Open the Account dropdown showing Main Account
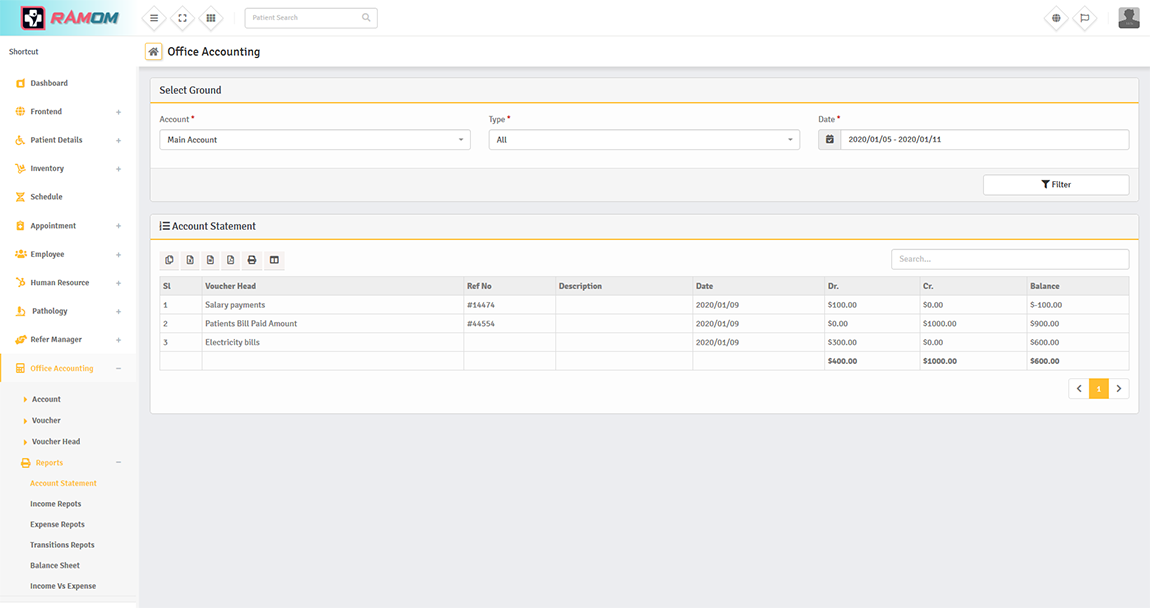Viewport: 1150px width, 608px height. [314, 140]
